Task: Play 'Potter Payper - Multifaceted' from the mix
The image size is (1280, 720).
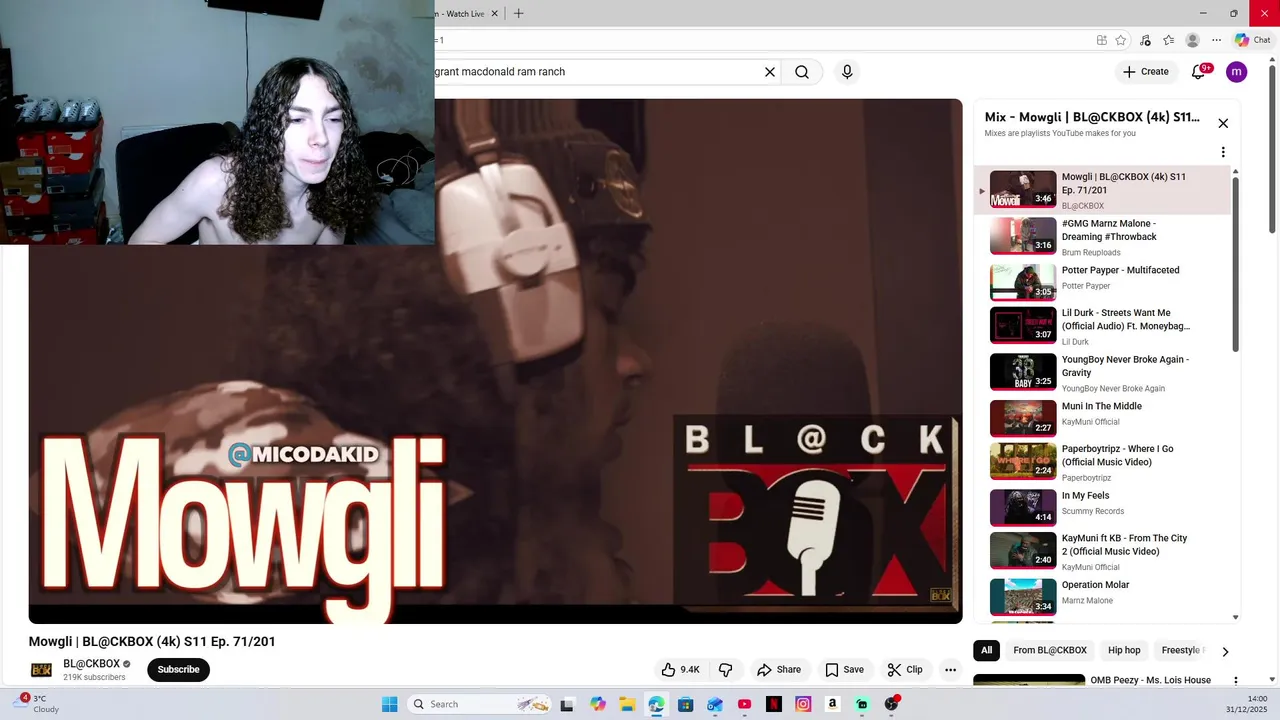Action: 1103,283
